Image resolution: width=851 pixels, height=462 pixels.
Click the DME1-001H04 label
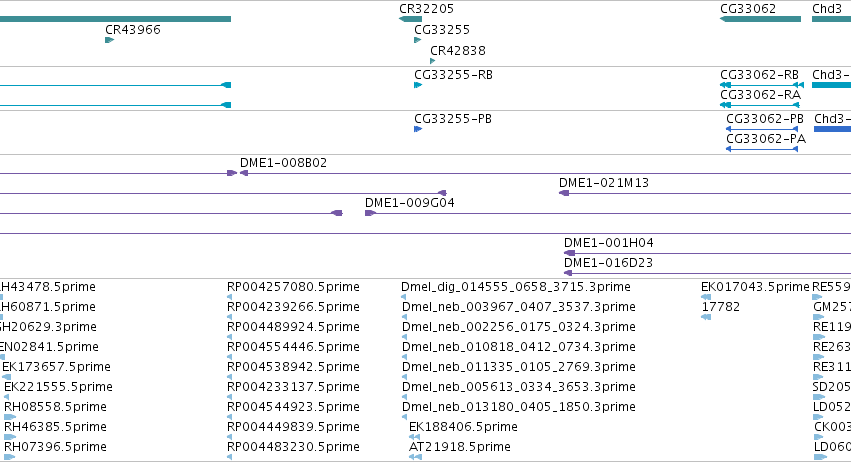[609, 243]
